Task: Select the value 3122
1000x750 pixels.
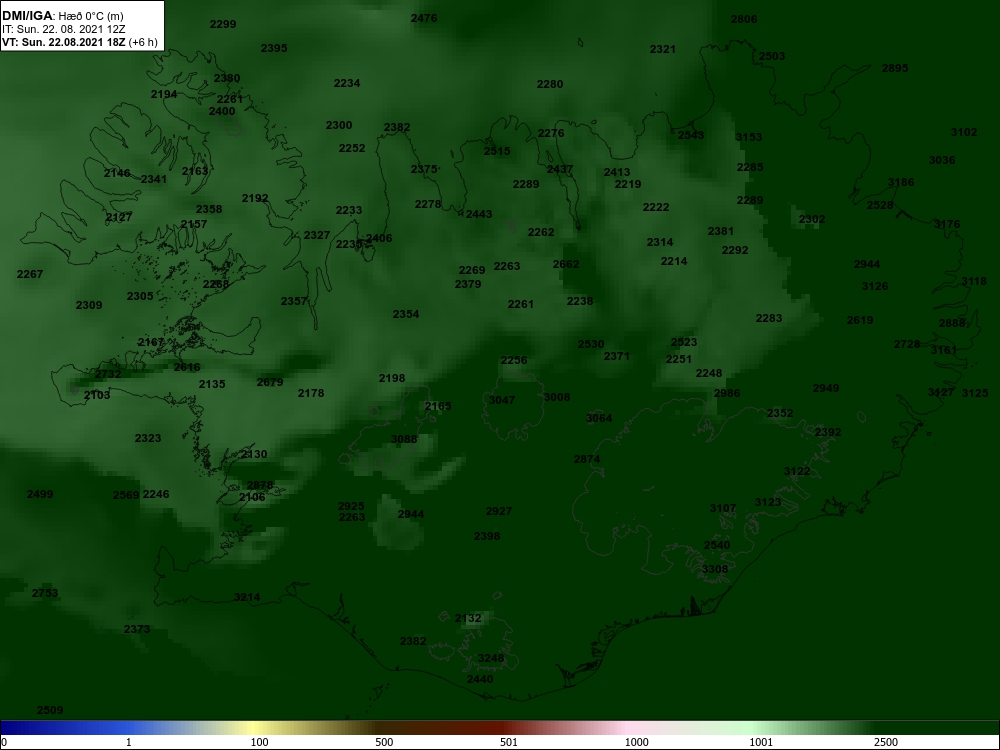Action: (x=797, y=471)
